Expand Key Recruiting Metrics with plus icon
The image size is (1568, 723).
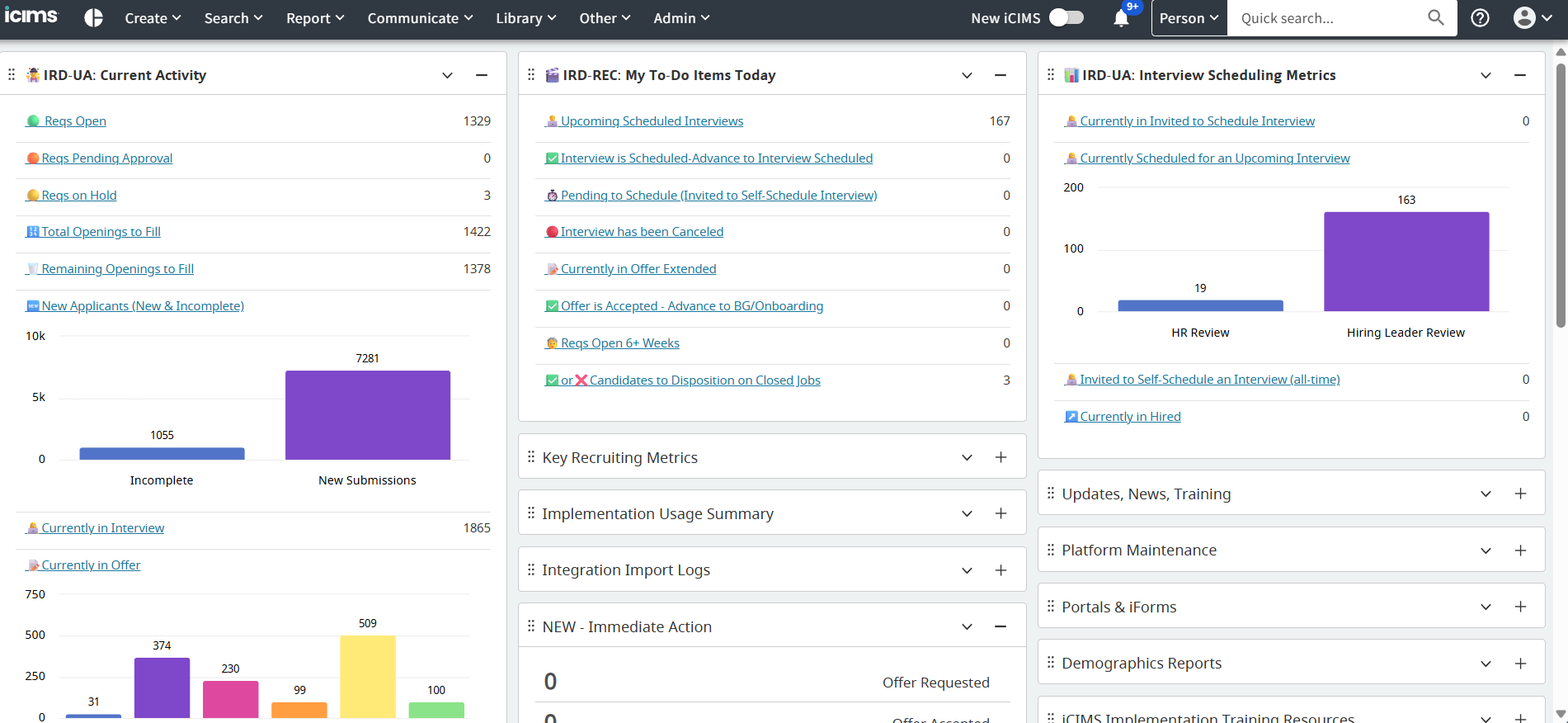pyautogui.click(x=1001, y=457)
